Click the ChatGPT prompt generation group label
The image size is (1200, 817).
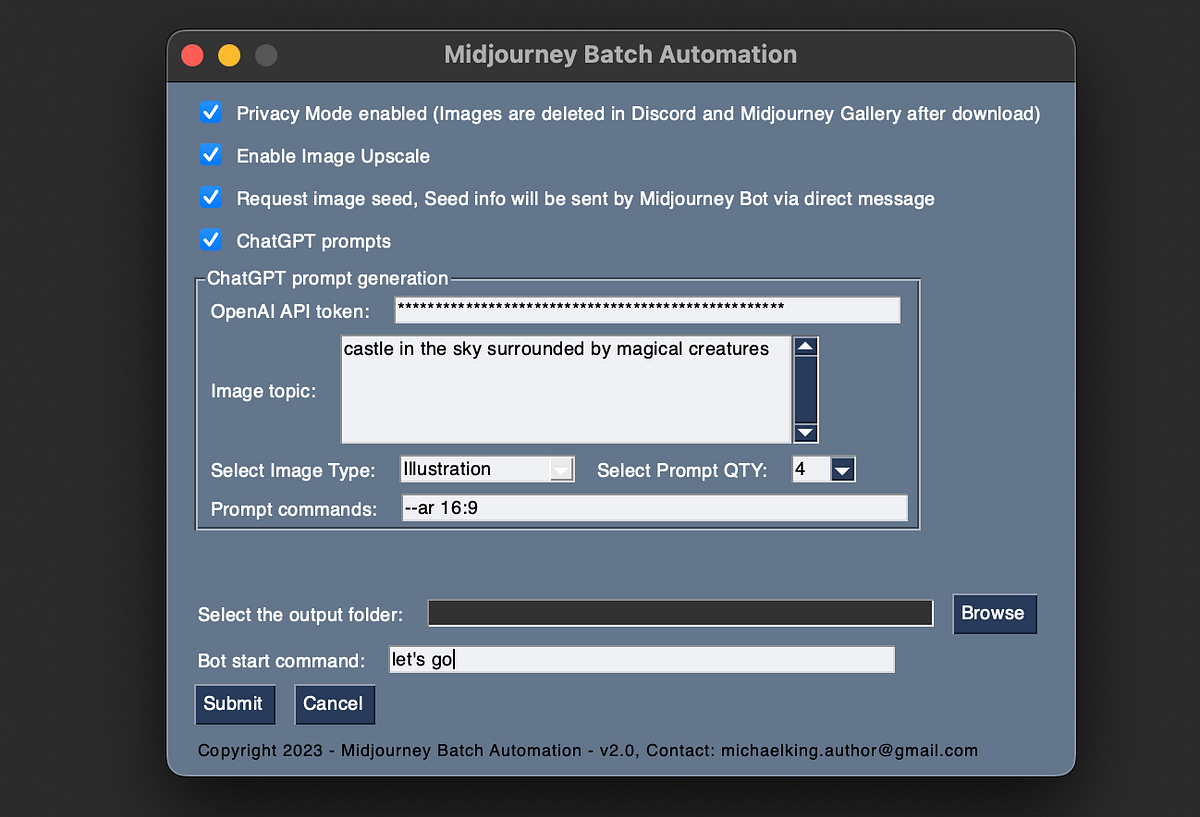(x=324, y=278)
